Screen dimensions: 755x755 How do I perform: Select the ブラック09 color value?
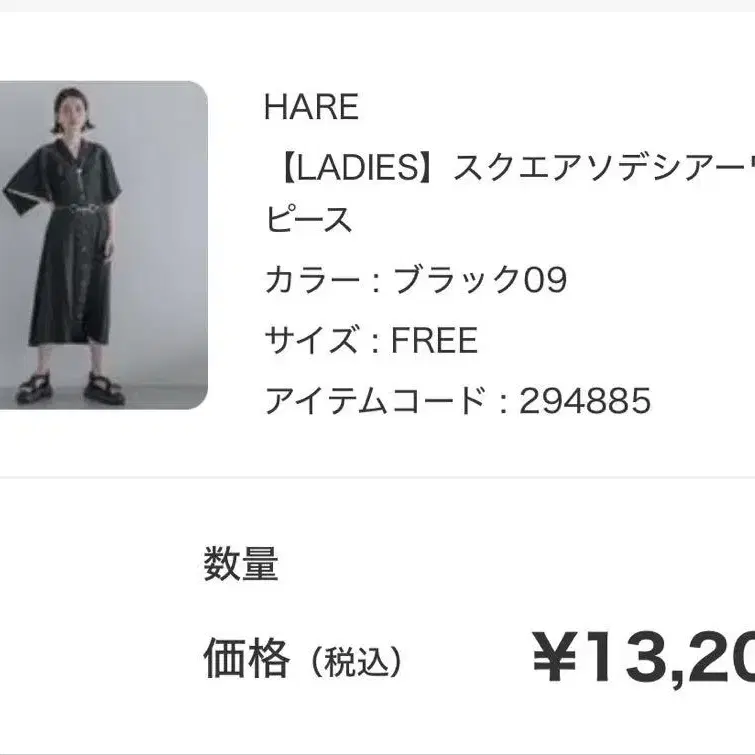480,280
